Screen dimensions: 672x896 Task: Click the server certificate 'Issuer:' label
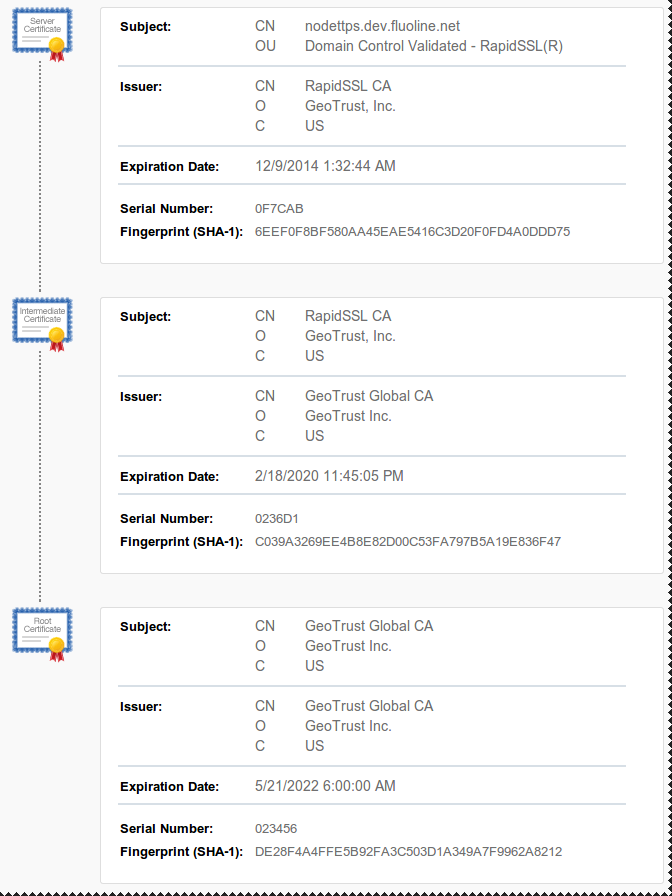[141, 87]
